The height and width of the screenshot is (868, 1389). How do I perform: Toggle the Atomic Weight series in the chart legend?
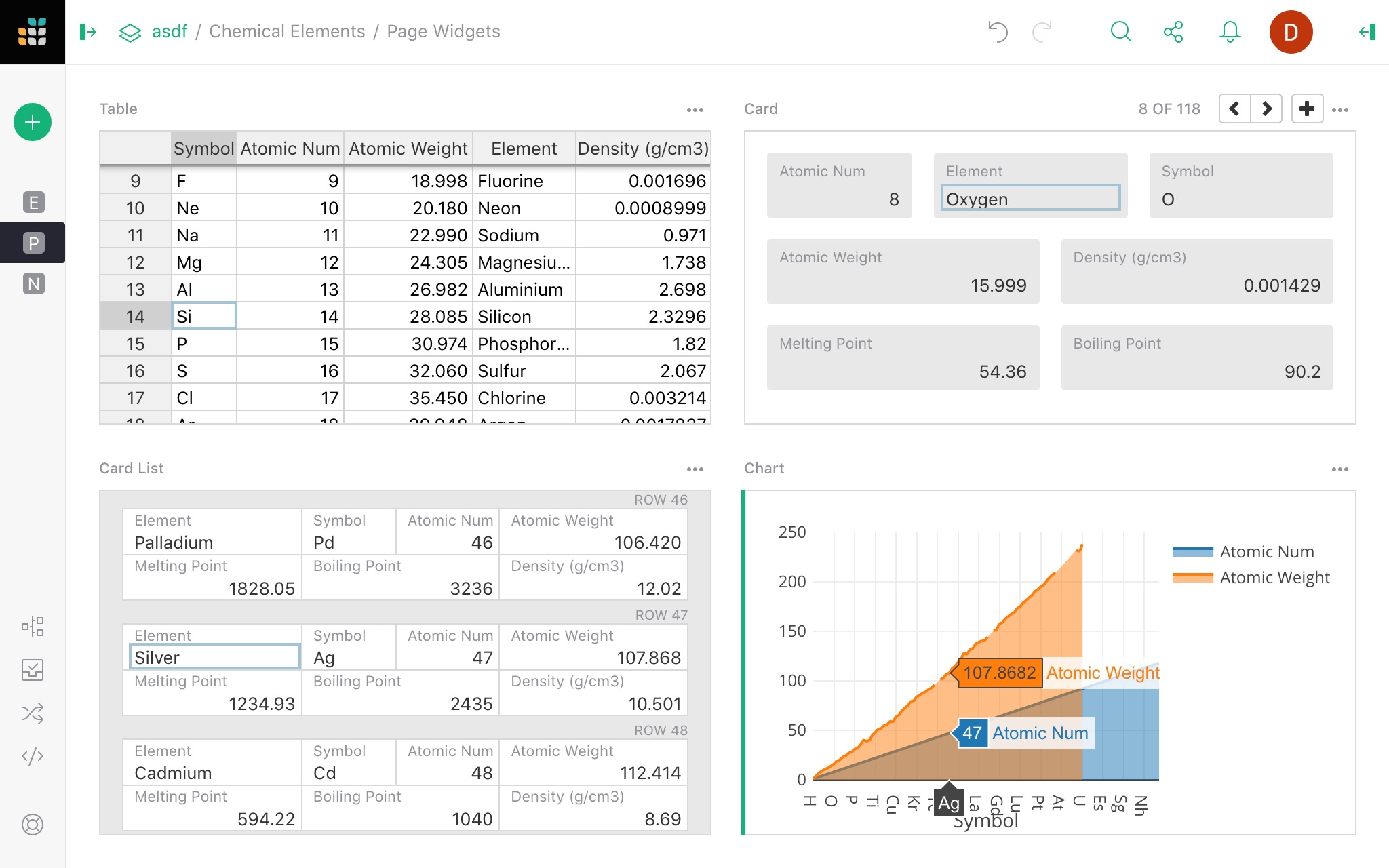1274,577
